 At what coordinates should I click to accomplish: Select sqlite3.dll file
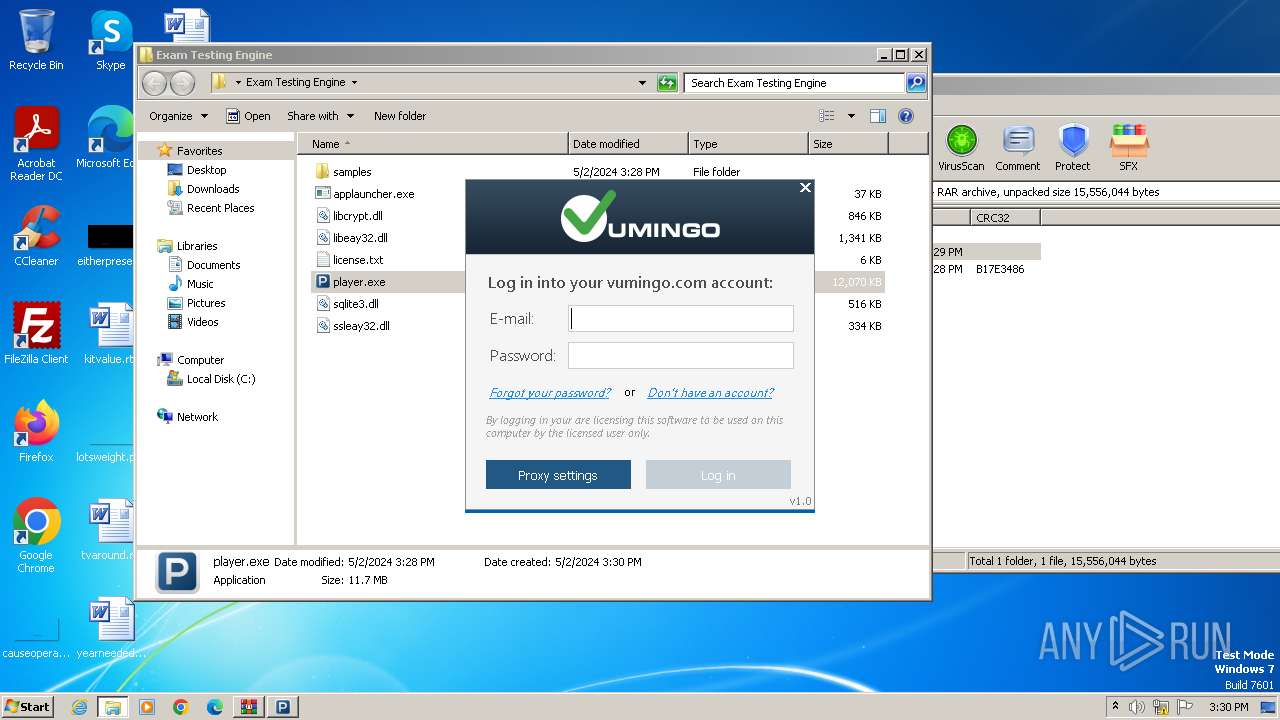tap(355, 304)
